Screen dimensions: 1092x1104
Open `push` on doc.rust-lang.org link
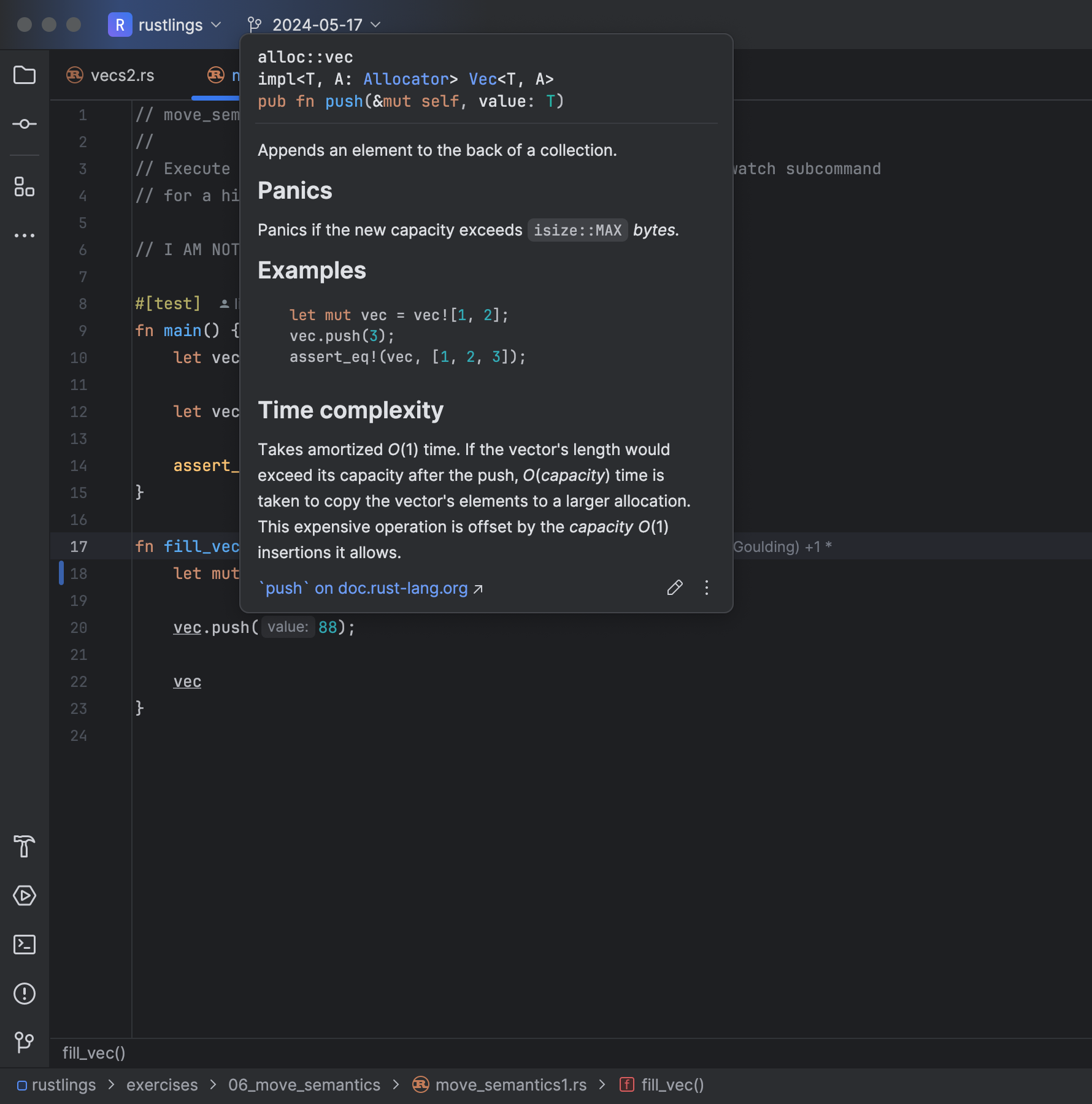click(371, 588)
